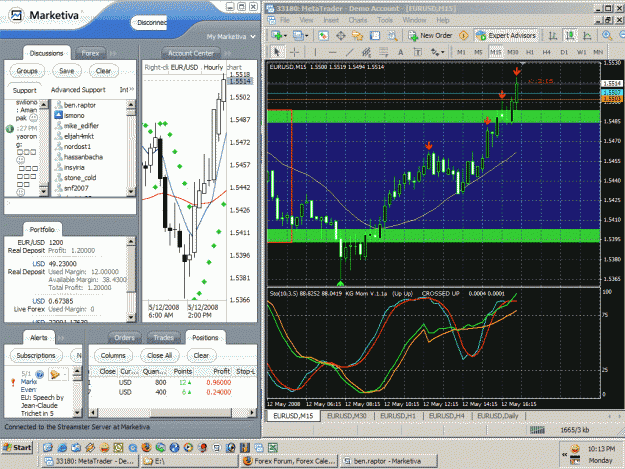Click New Order button in MetaTrader
The image size is (625, 469).
[430, 35]
